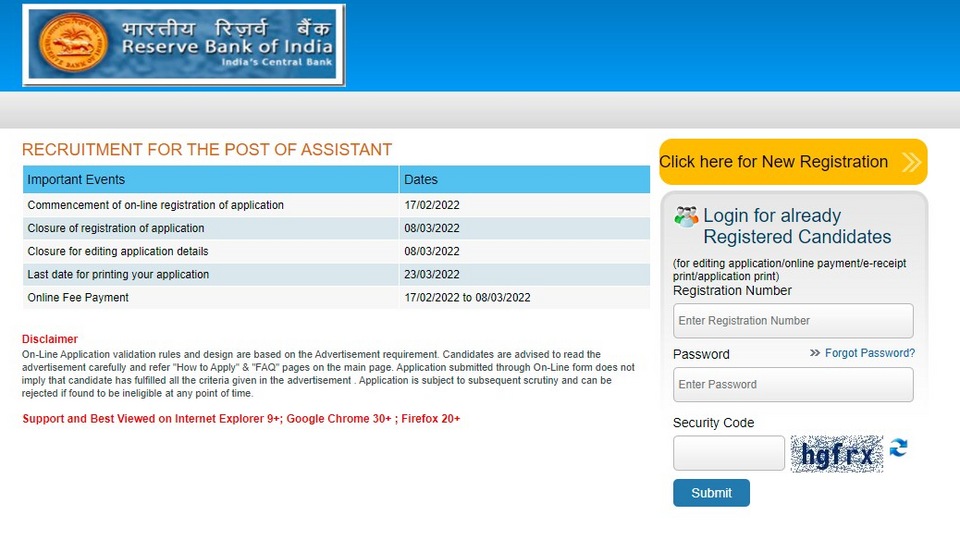This screenshot has width=960, height=540.
Task: Click the arrows beside Forgot Password
Action: 814,353
